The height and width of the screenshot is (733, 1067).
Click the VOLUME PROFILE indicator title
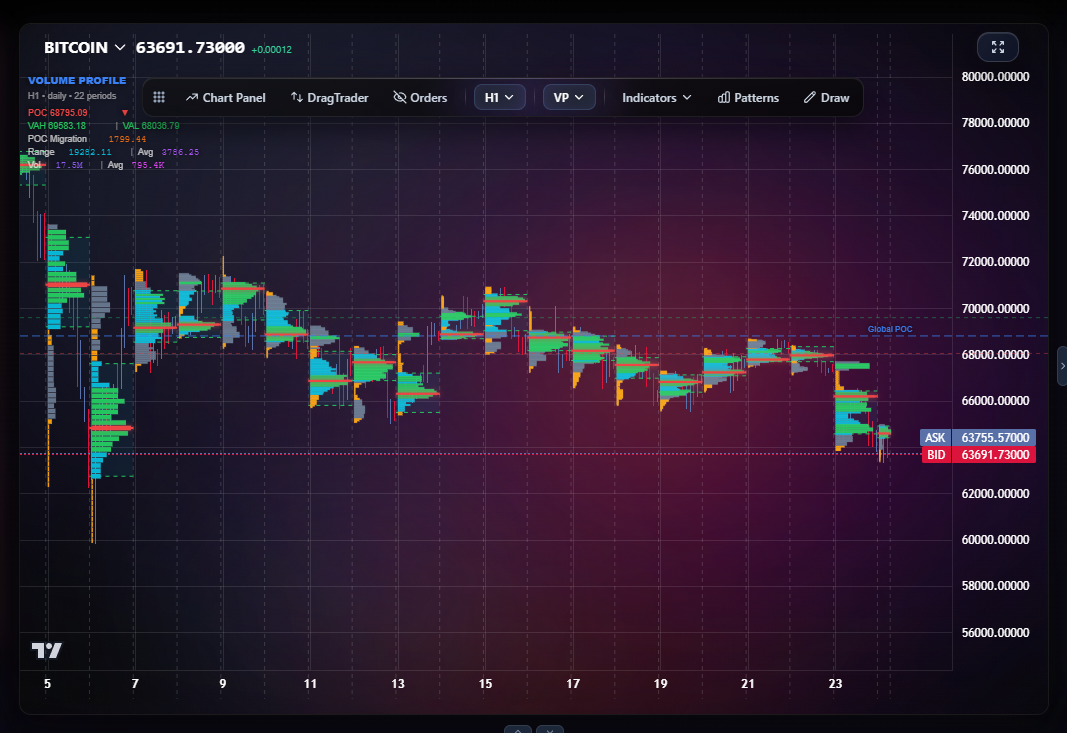(x=77, y=80)
